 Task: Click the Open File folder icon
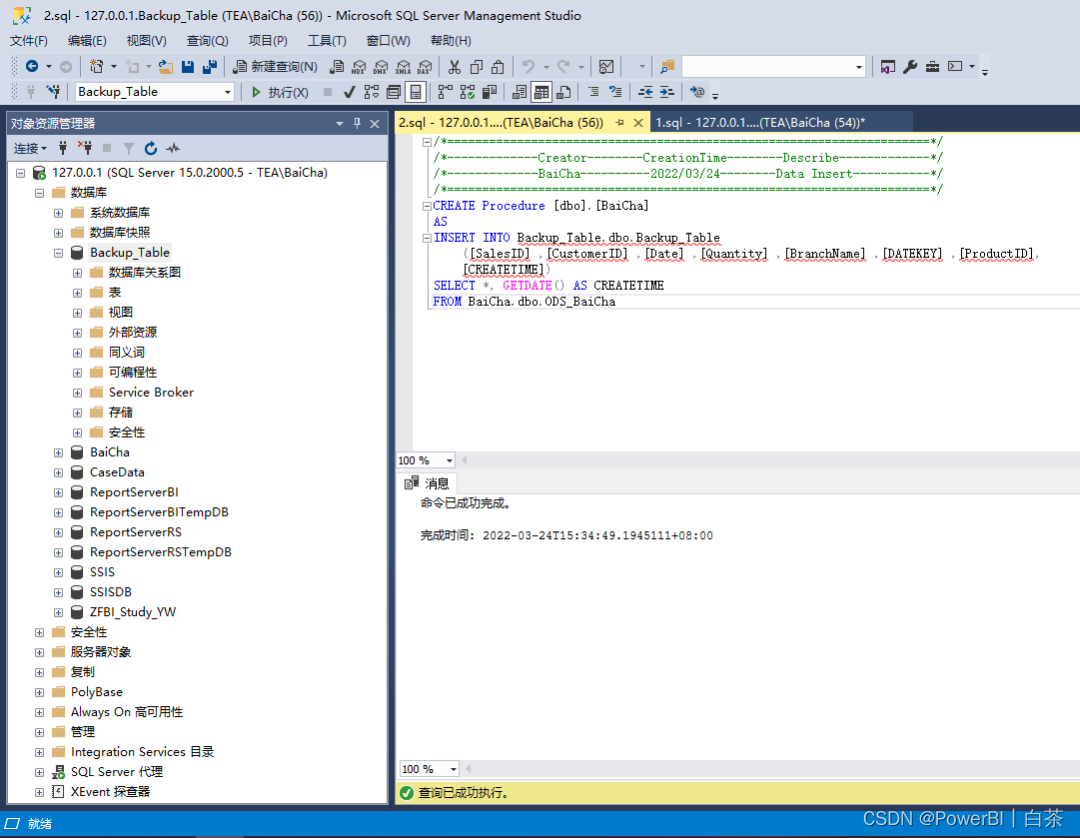coord(165,67)
